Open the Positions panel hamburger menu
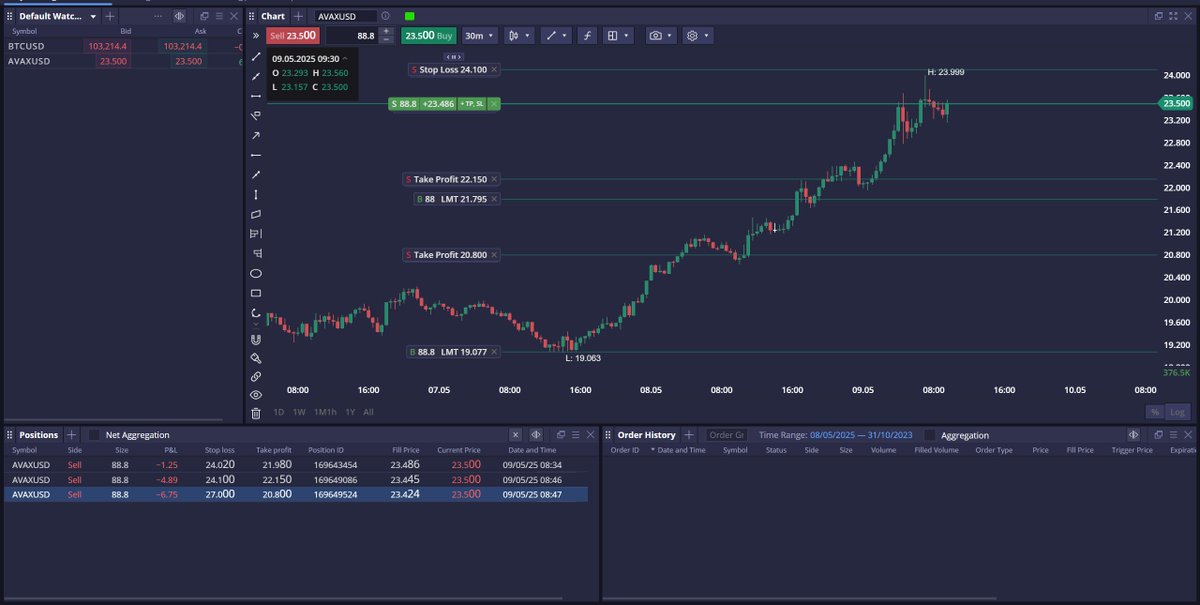 tap(576, 435)
